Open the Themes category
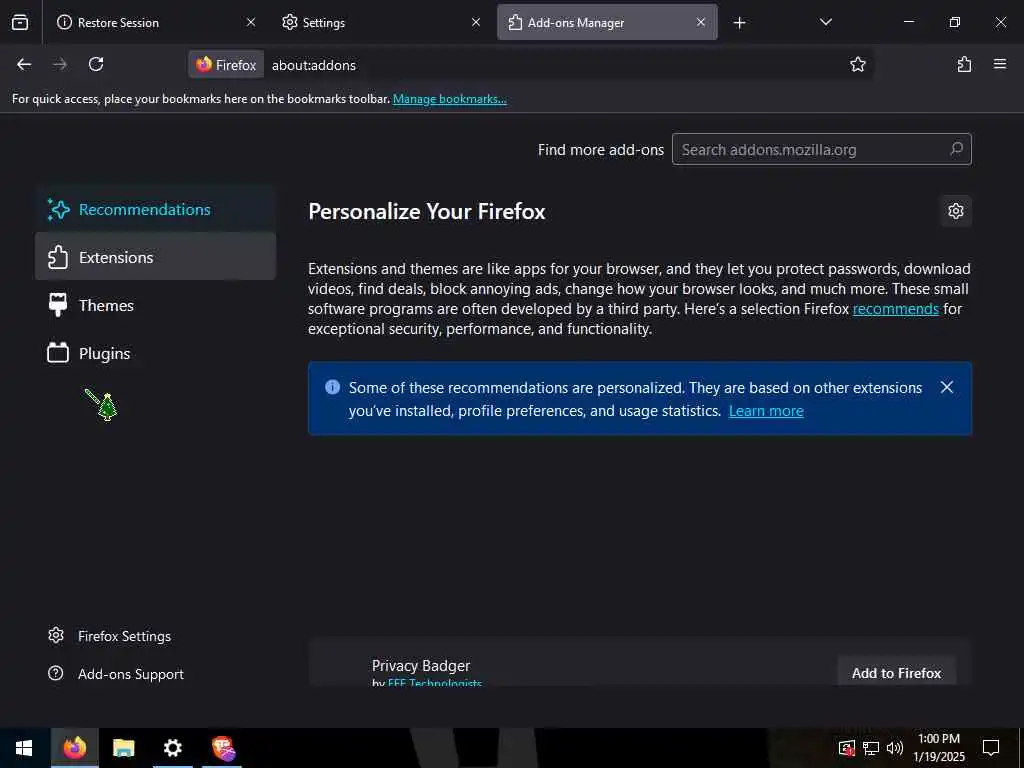 [155, 305]
